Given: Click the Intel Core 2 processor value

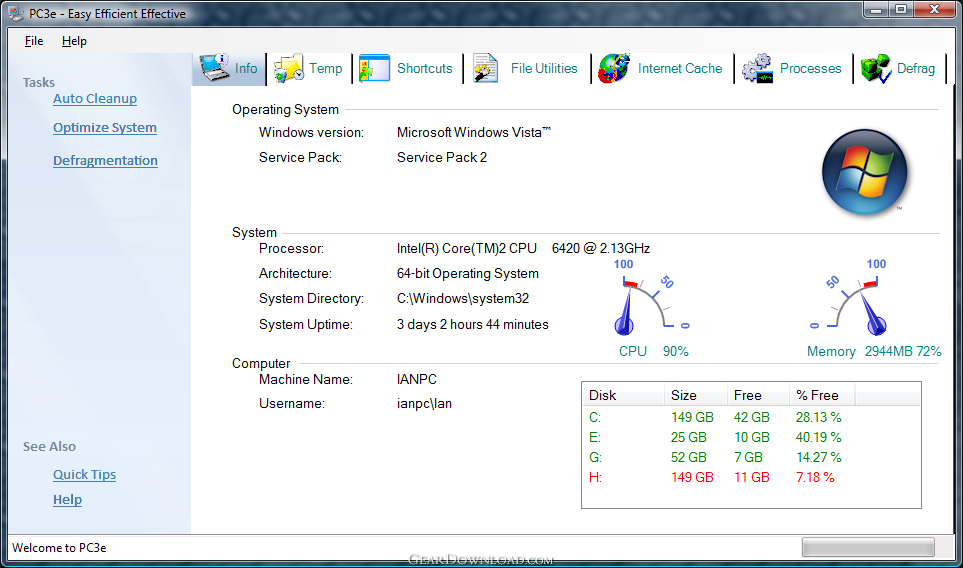Looking at the screenshot, I should (523, 248).
